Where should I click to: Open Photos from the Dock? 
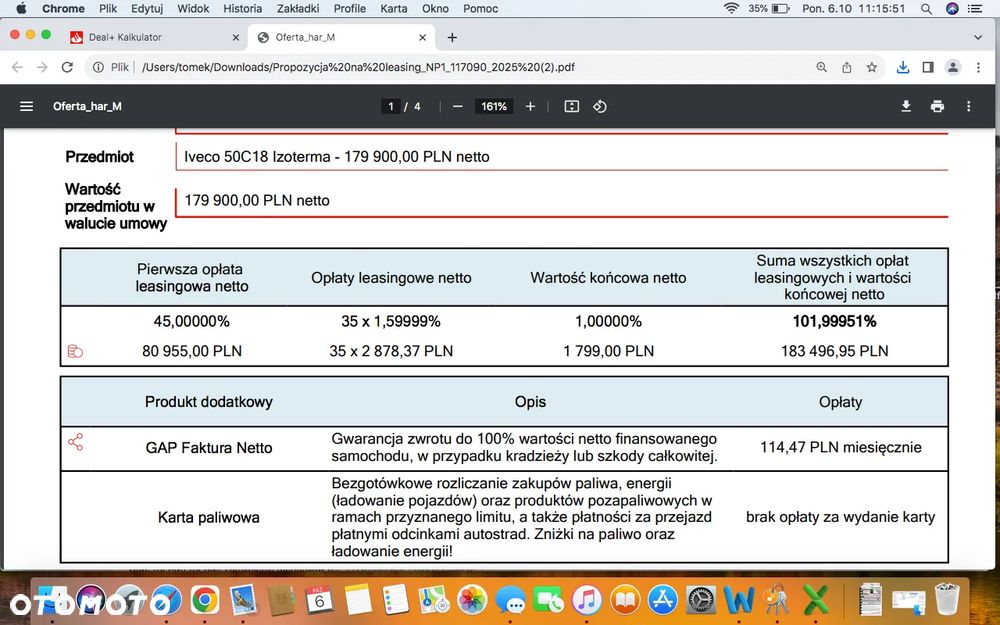pos(473,599)
